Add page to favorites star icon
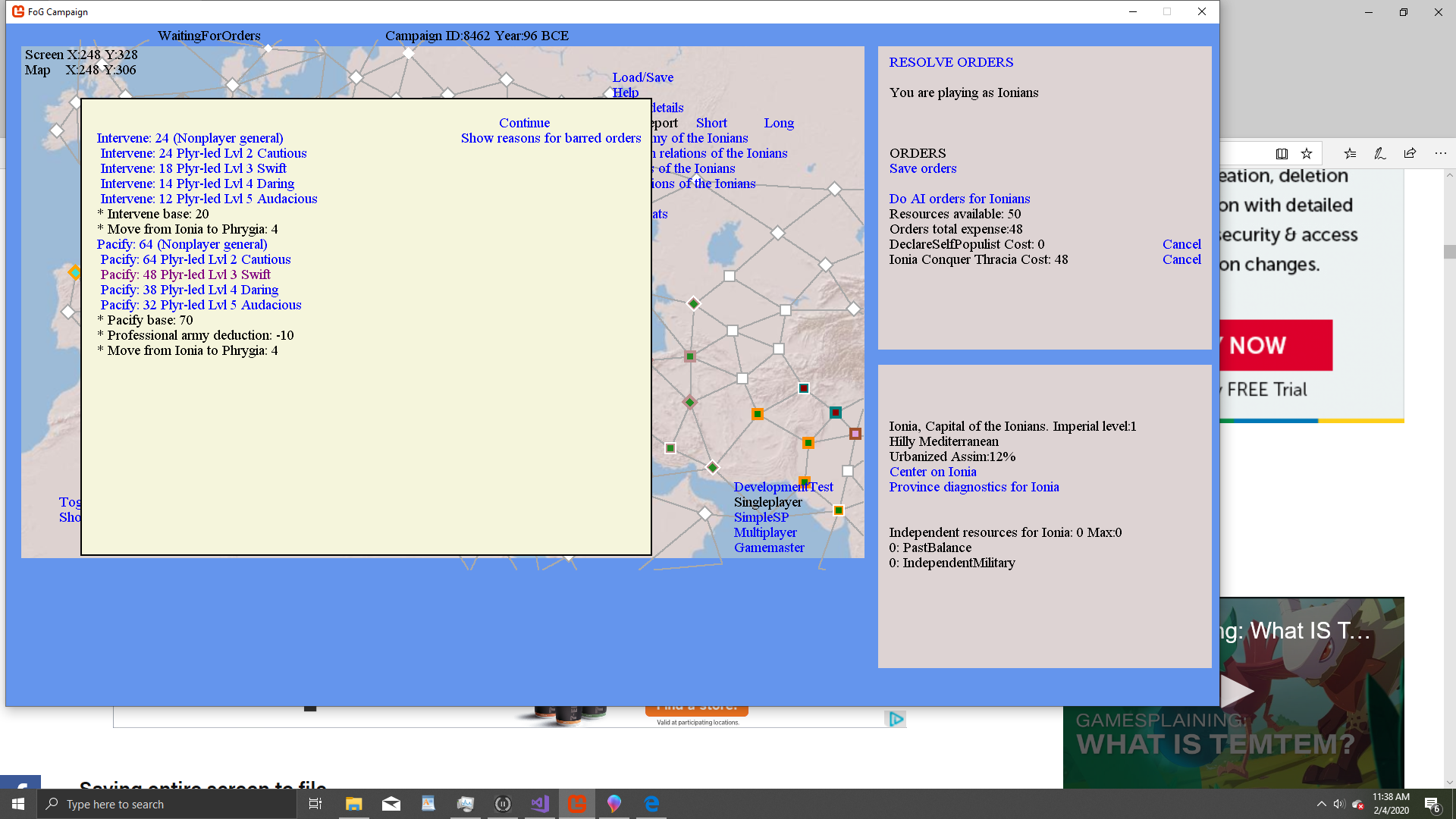The image size is (1456, 819). tap(1307, 153)
